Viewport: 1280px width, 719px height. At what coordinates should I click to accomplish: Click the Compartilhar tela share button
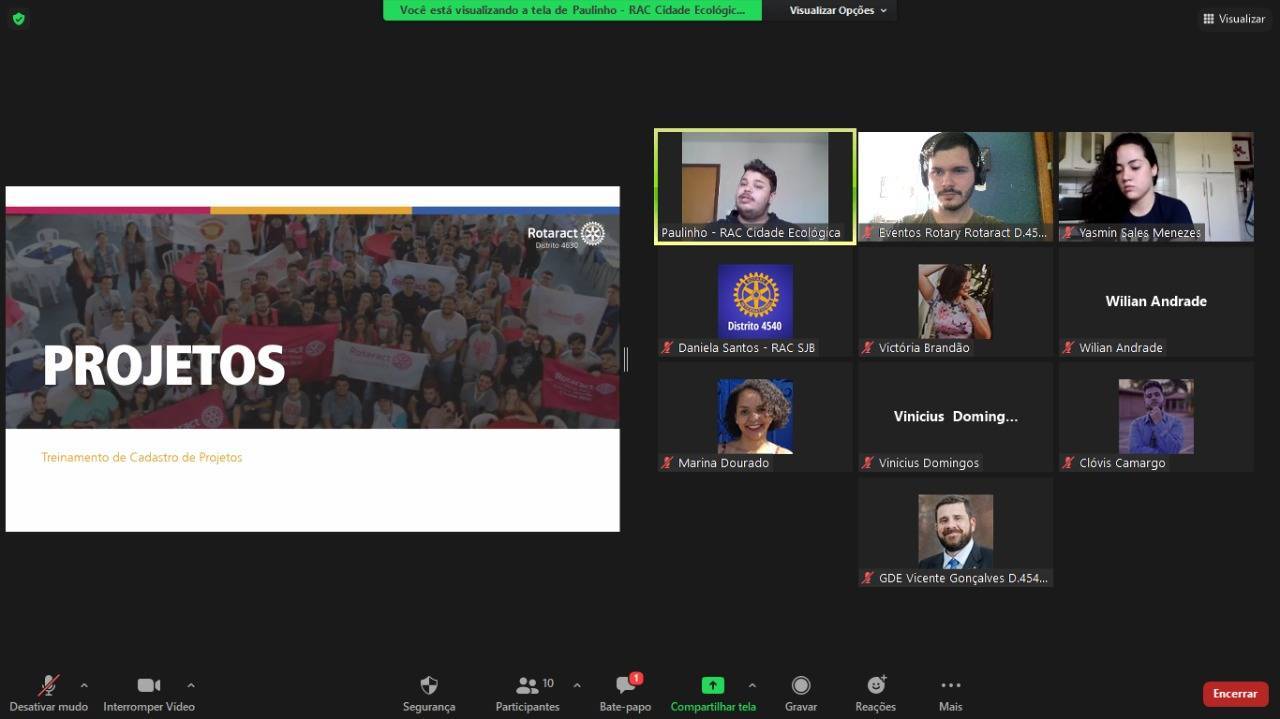pyautogui.click(x=712, y=693)
